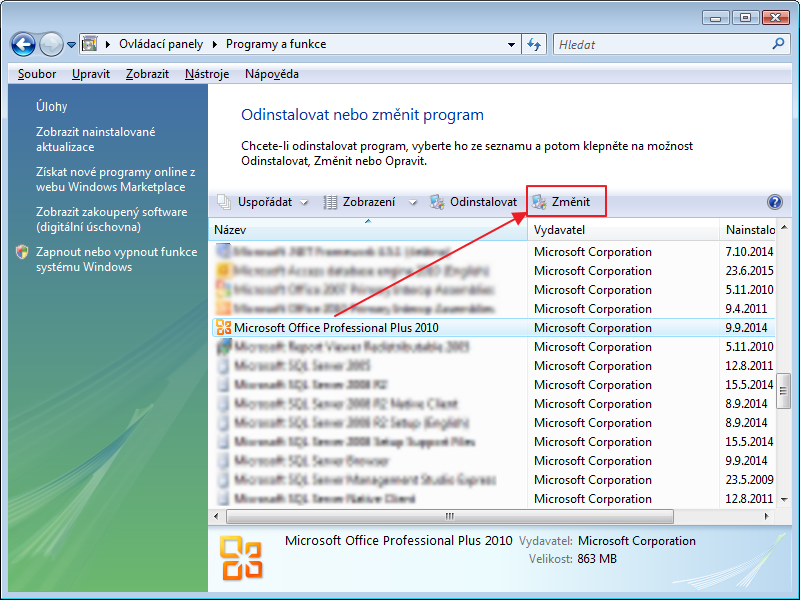The width and height of the screenshot is (800, 600).
Task: Open the Soubor menu
Action: [37, 74]
